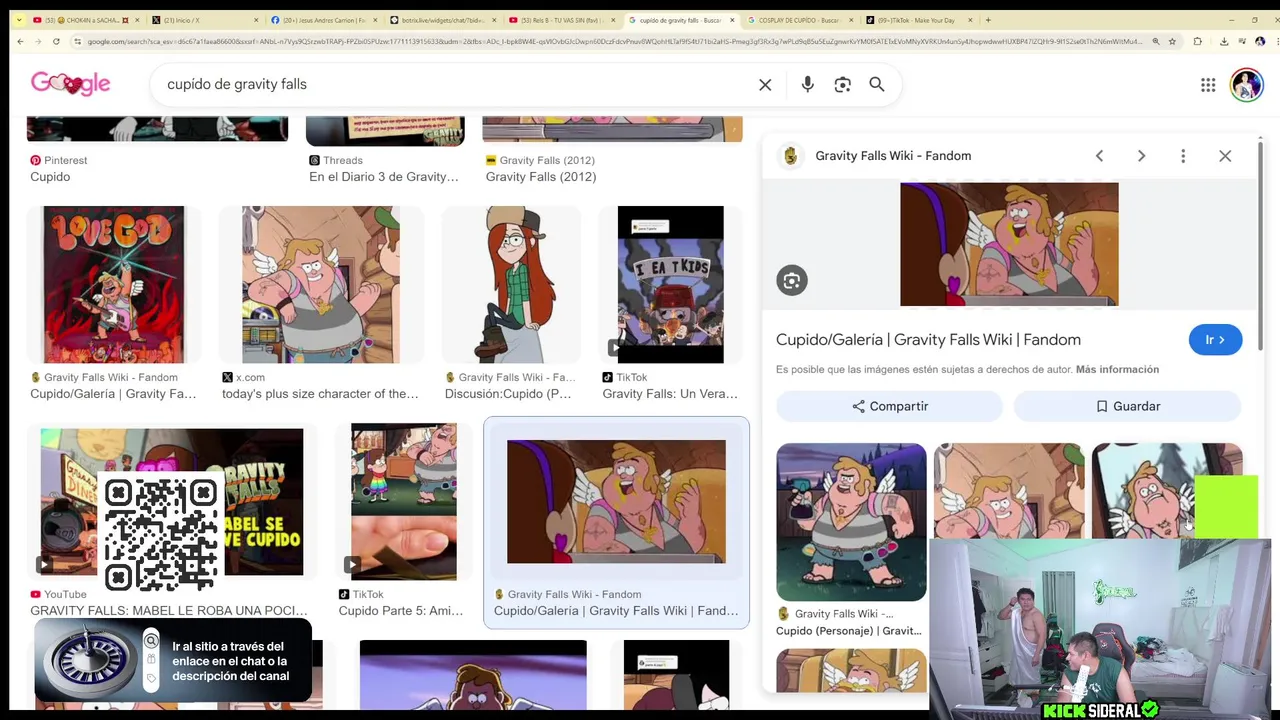
Task: Open the TikTok 'Gravity Falls: Un Vera...' thumbnail
Action: coord(670,285)
